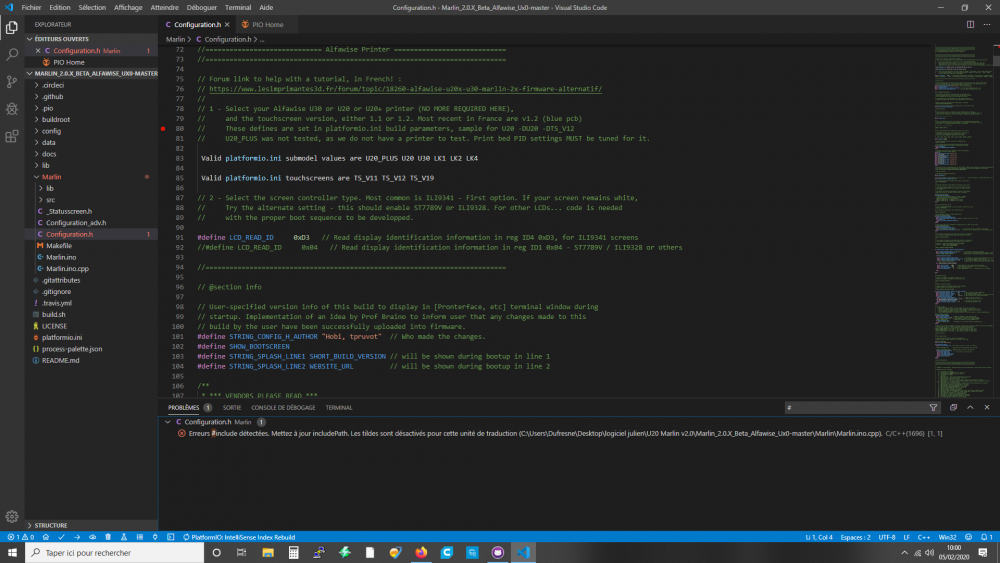Switch to the CONSOLE DE DÉBOGAGE tab

coord(283,407)
